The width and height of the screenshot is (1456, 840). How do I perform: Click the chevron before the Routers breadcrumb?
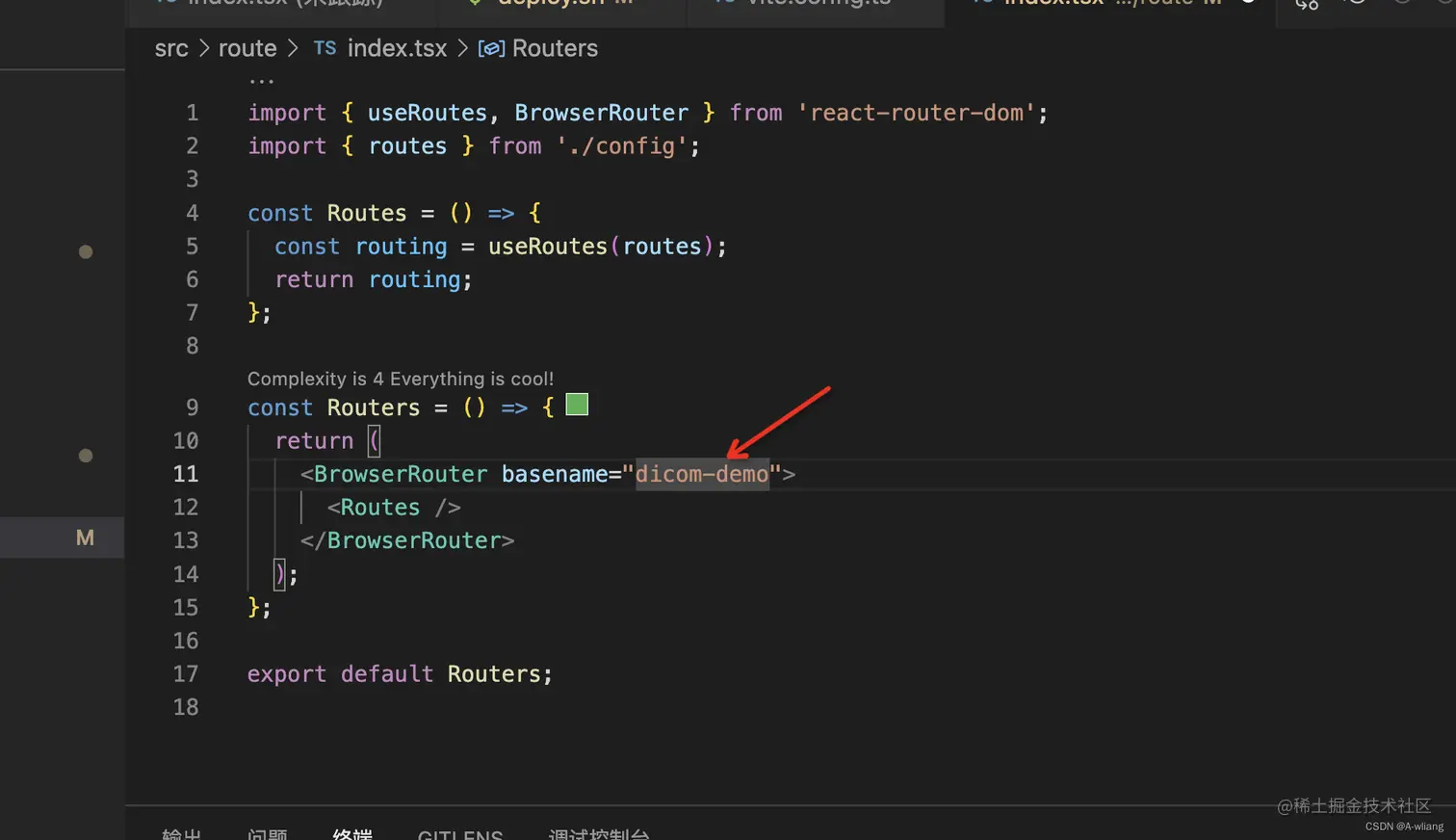click(462, 48)
